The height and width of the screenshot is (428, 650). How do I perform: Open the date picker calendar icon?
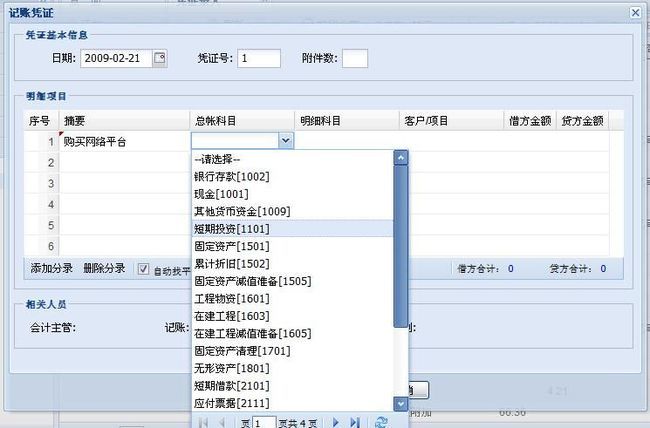(x=160, y=58)
